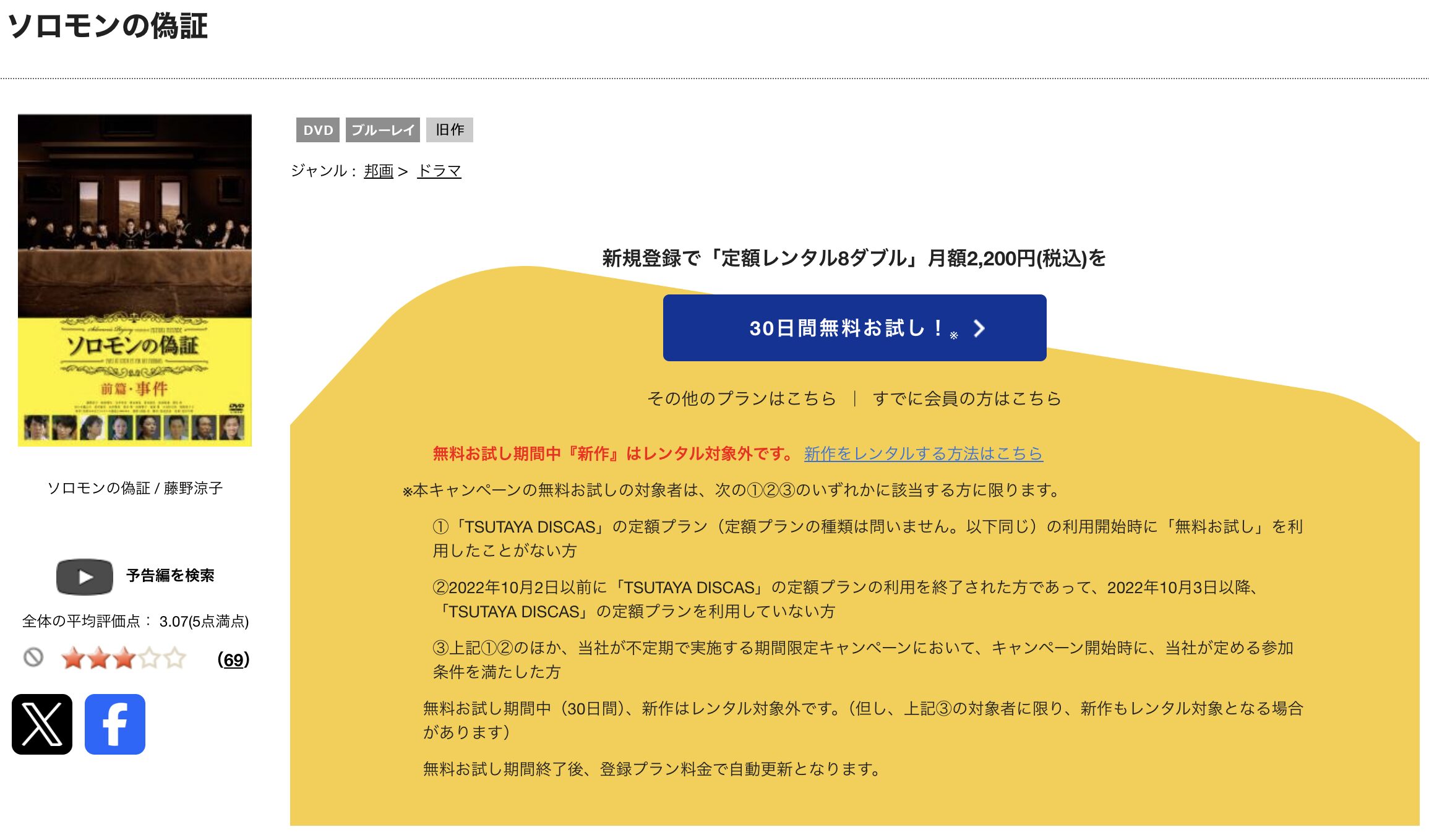Open すでに会員の方はこちら member link

pos(967,398)
